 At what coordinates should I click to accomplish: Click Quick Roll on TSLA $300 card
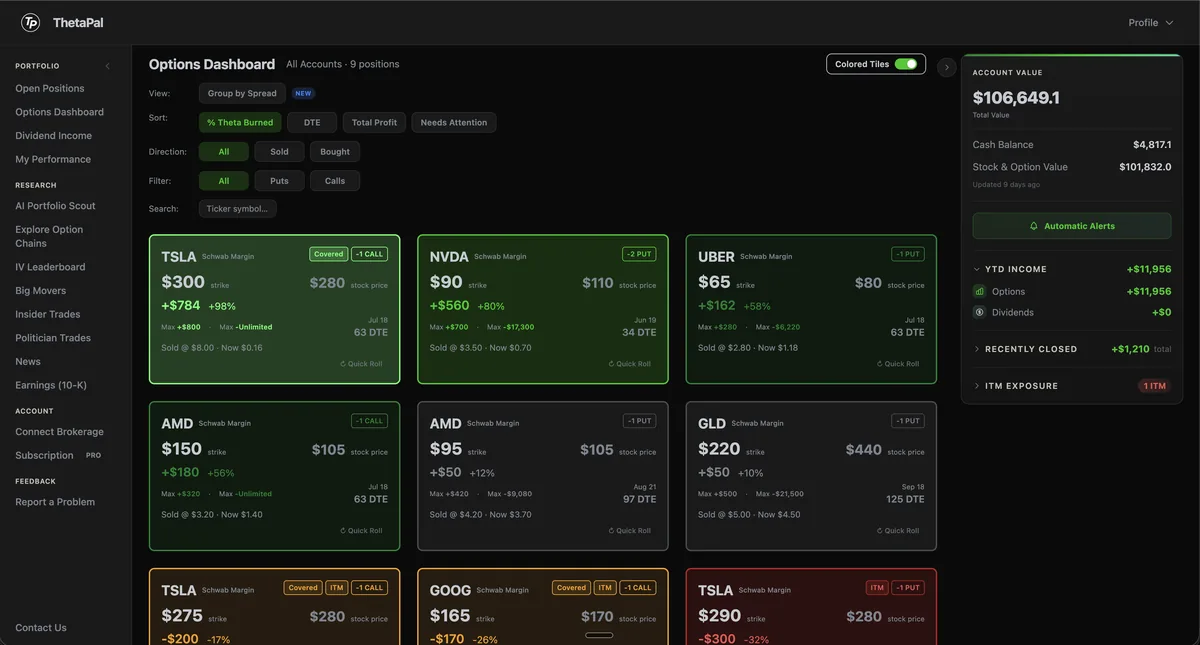[x=361, y=364]
